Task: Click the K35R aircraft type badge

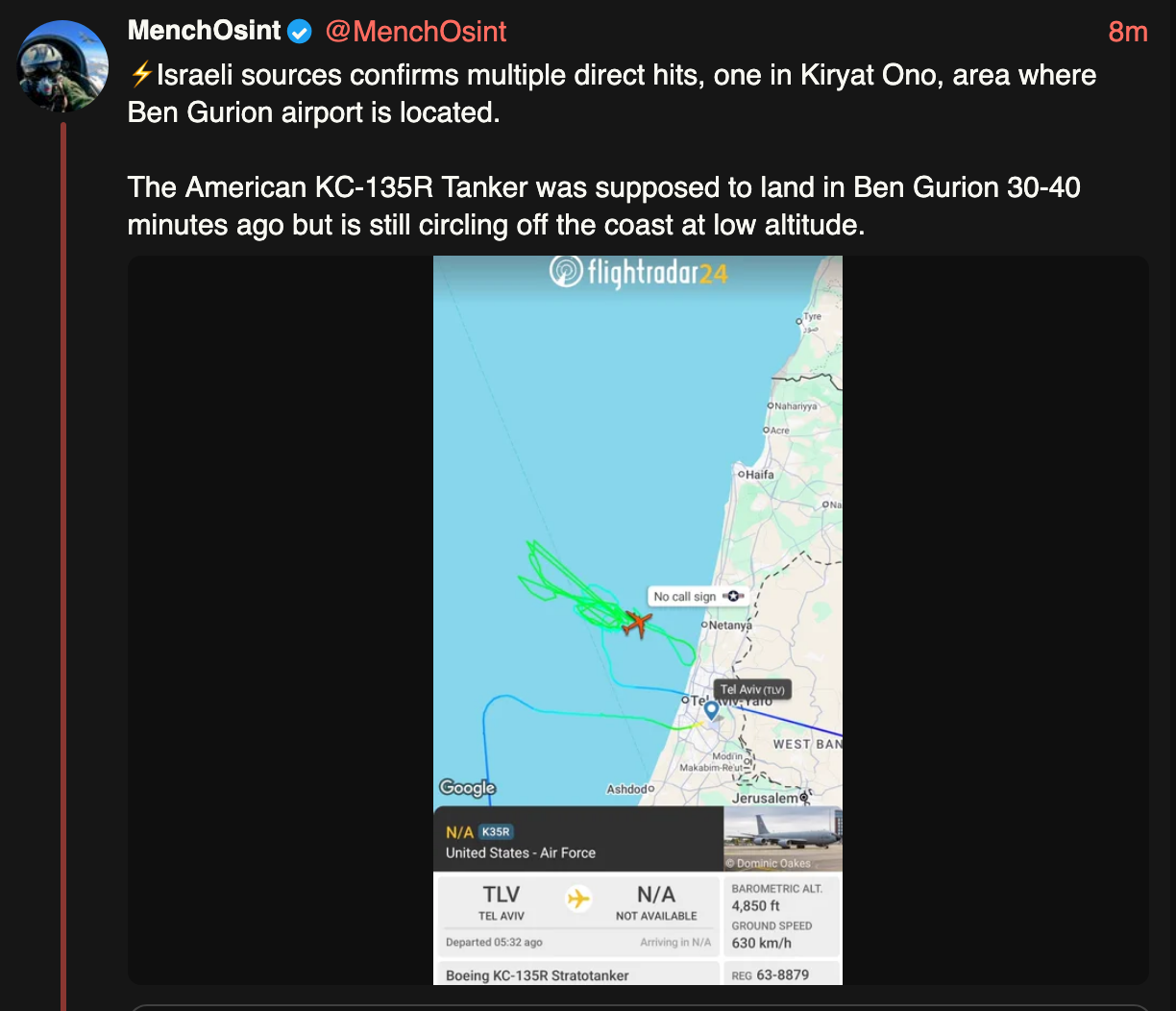Action: [x=496, y=832]
